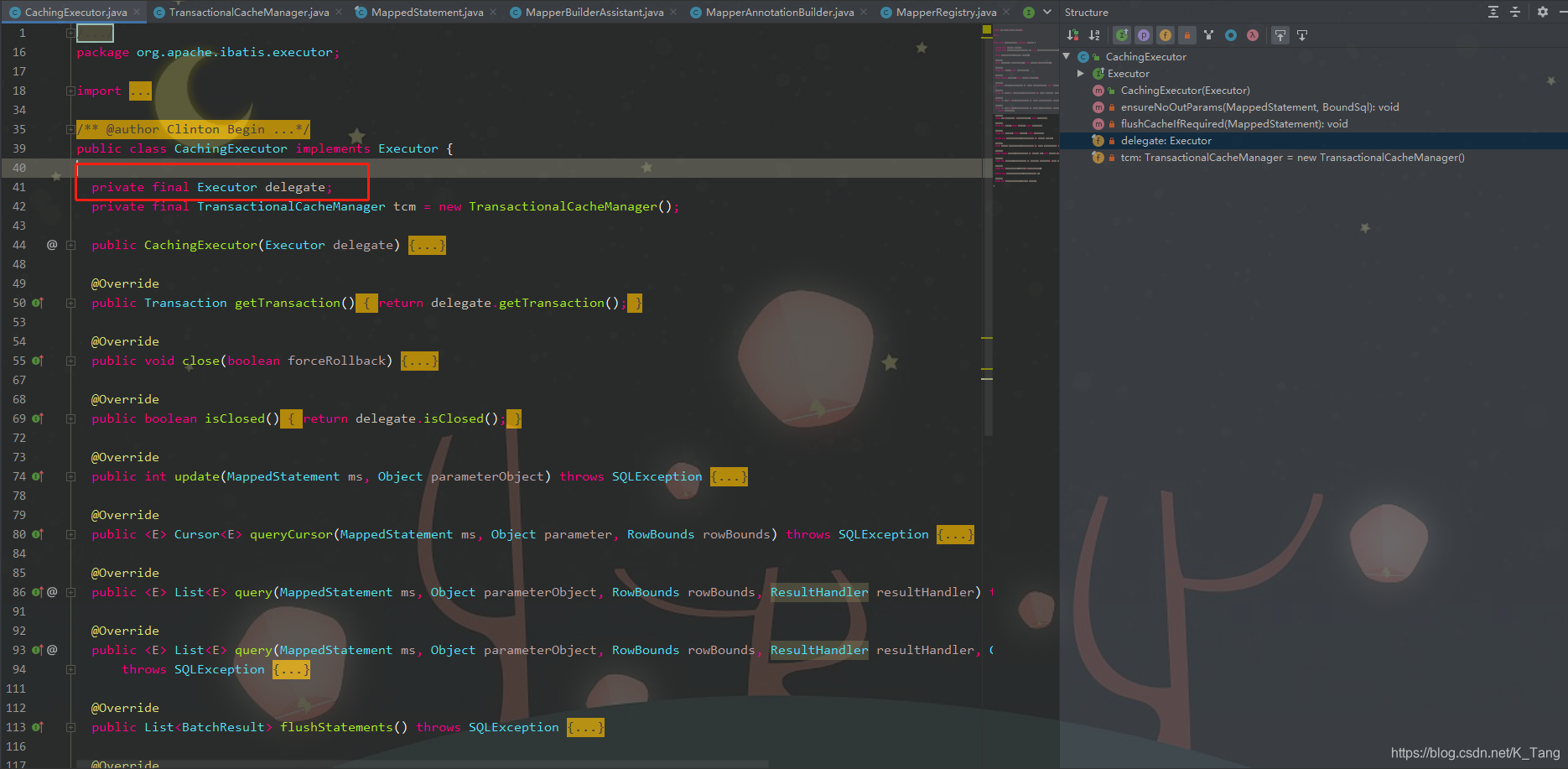The width and height of the screenshot is (1568, 769).
Task: Expand the folded author comment block
Action: point(194,129)
